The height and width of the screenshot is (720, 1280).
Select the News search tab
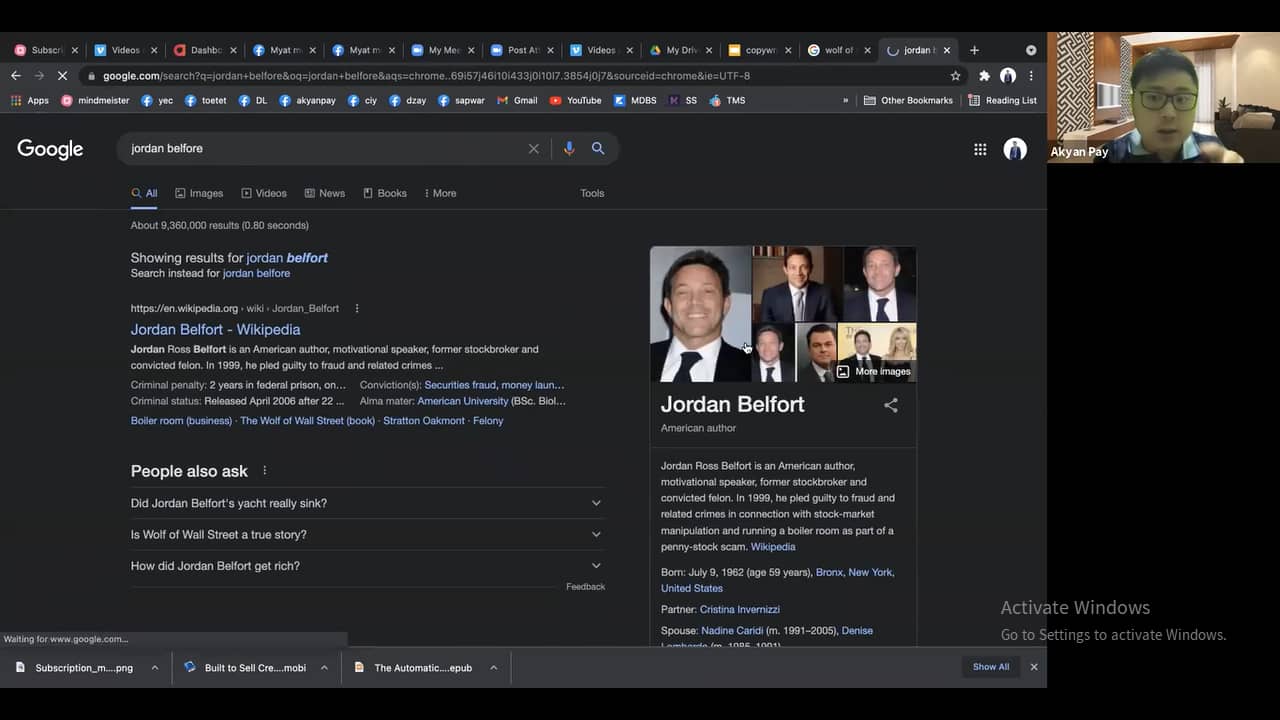click(x=325, y=193)
